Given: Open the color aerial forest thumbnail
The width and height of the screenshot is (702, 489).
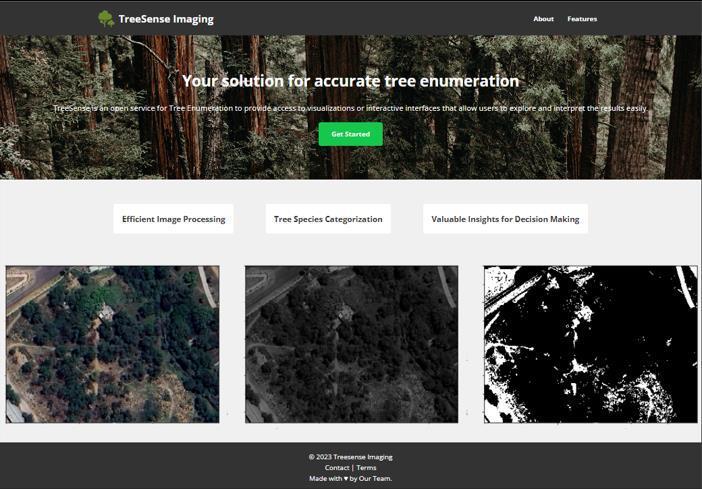Looking at the screenshot, I should point(112,344).
